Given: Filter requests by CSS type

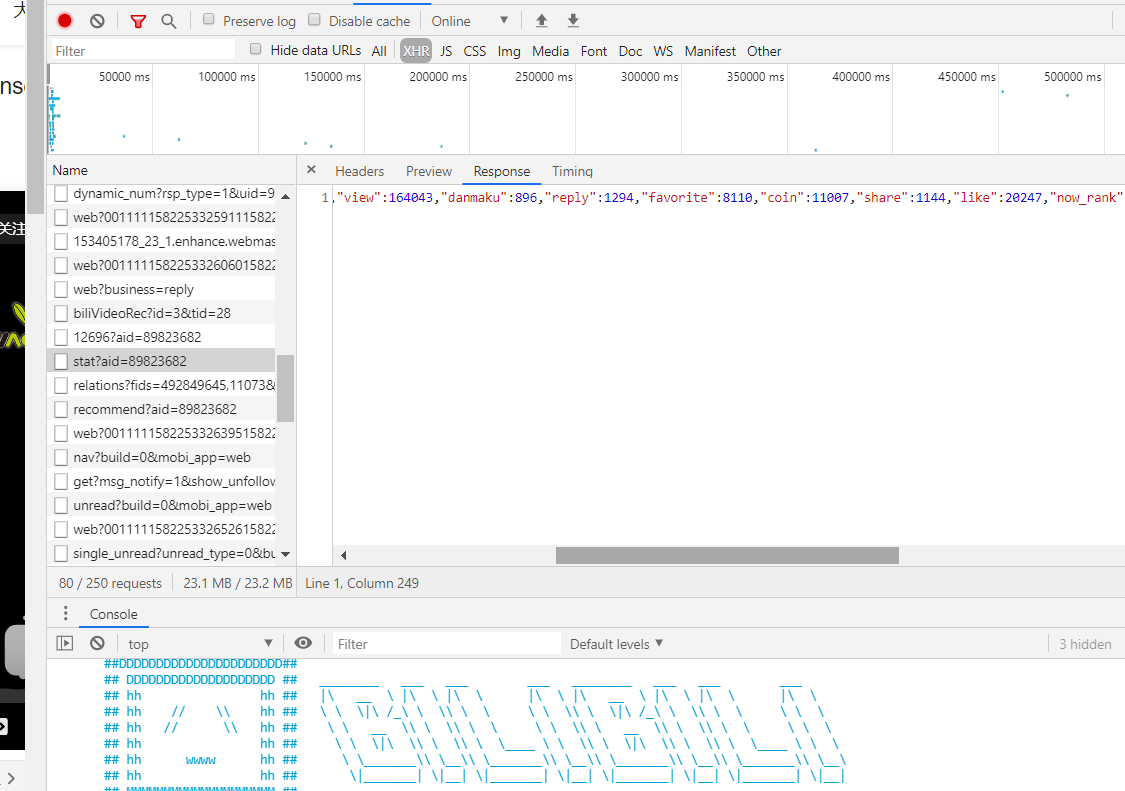Looking at the screenshot, I should (x=475, y=51).
